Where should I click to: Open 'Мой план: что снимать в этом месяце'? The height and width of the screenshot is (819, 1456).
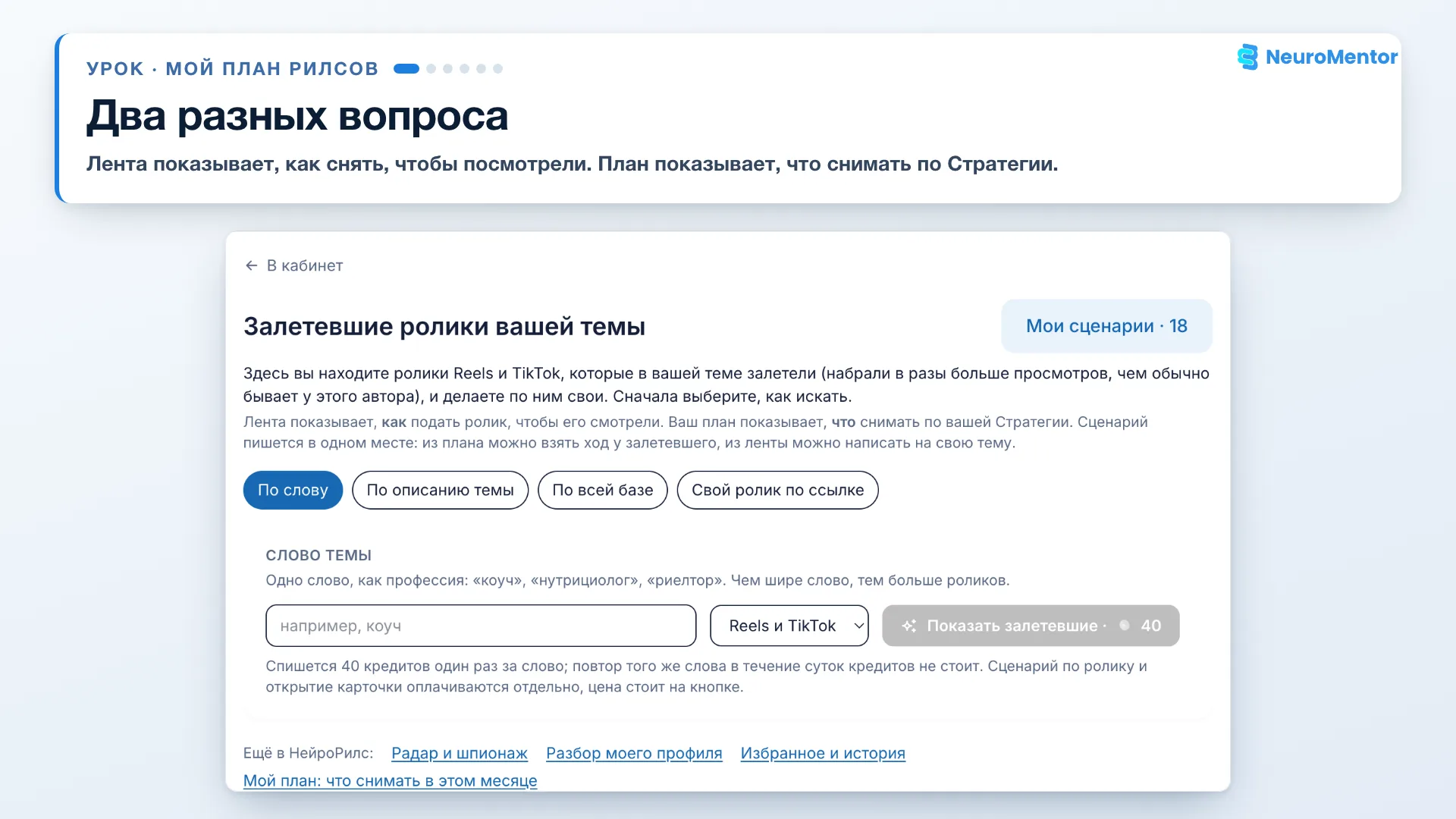click(x=390, y=780)
